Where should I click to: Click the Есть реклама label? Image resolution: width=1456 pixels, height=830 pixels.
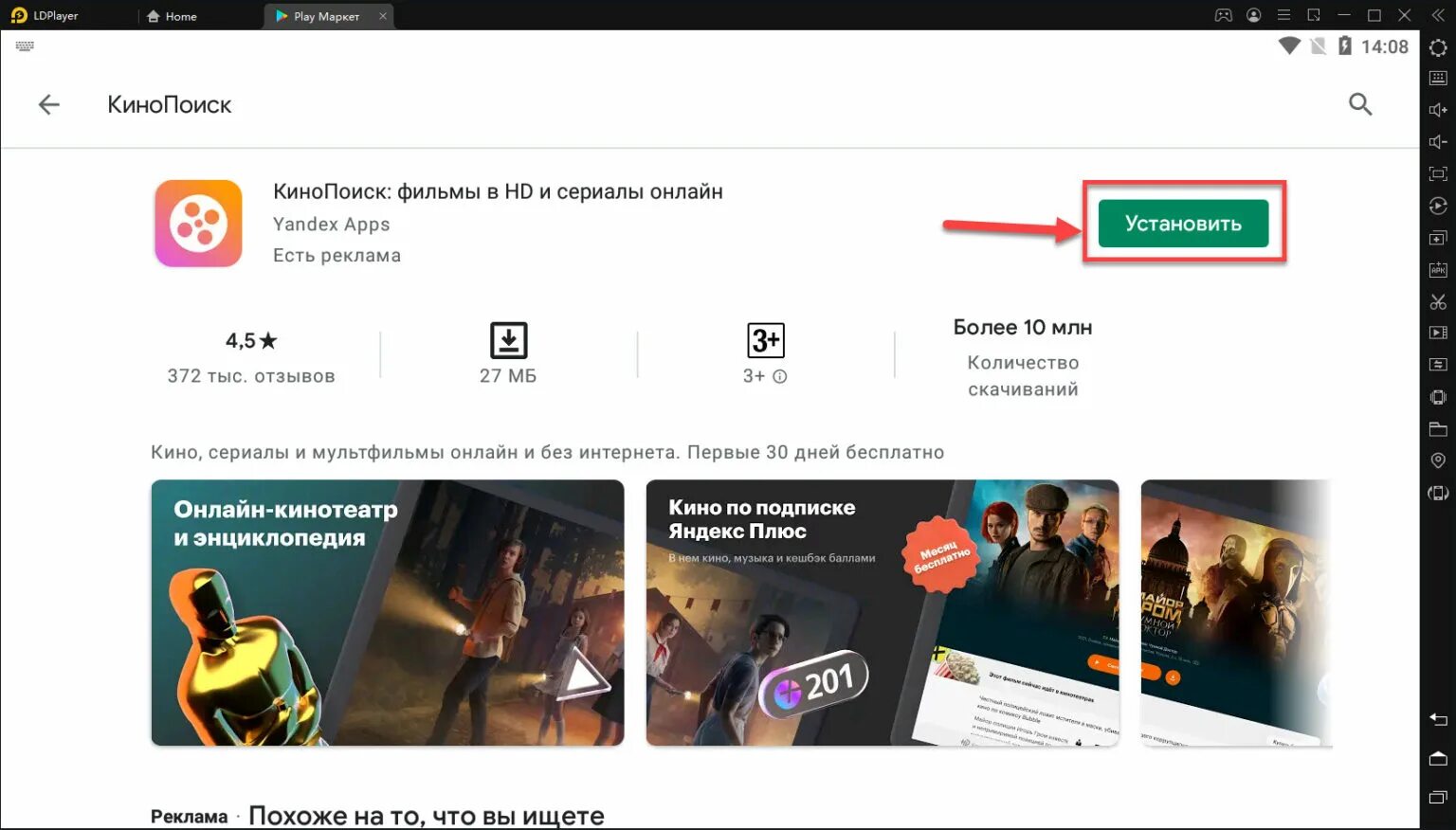337,256
